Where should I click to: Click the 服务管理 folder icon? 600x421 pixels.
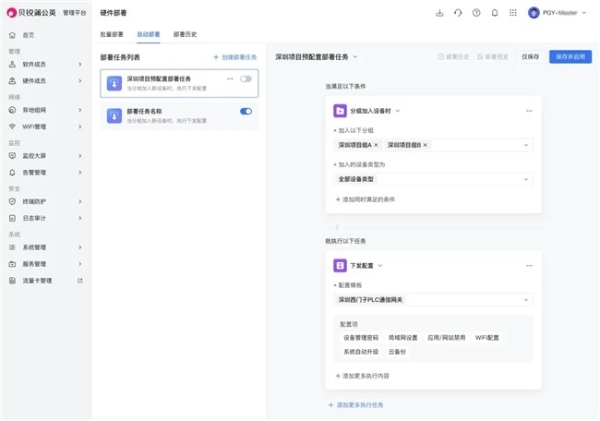pyautogui.click(x=12, y=264)
